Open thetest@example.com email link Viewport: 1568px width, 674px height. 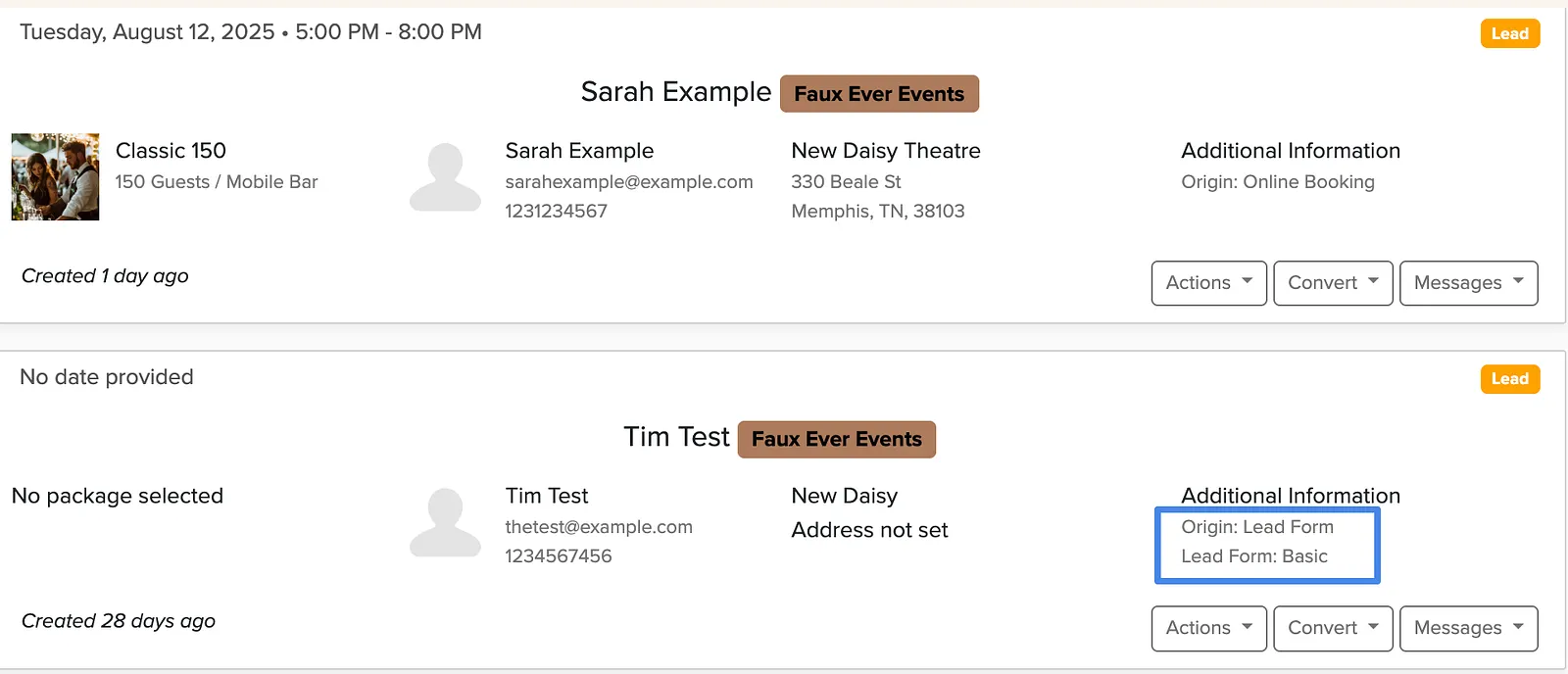[599, 527]
